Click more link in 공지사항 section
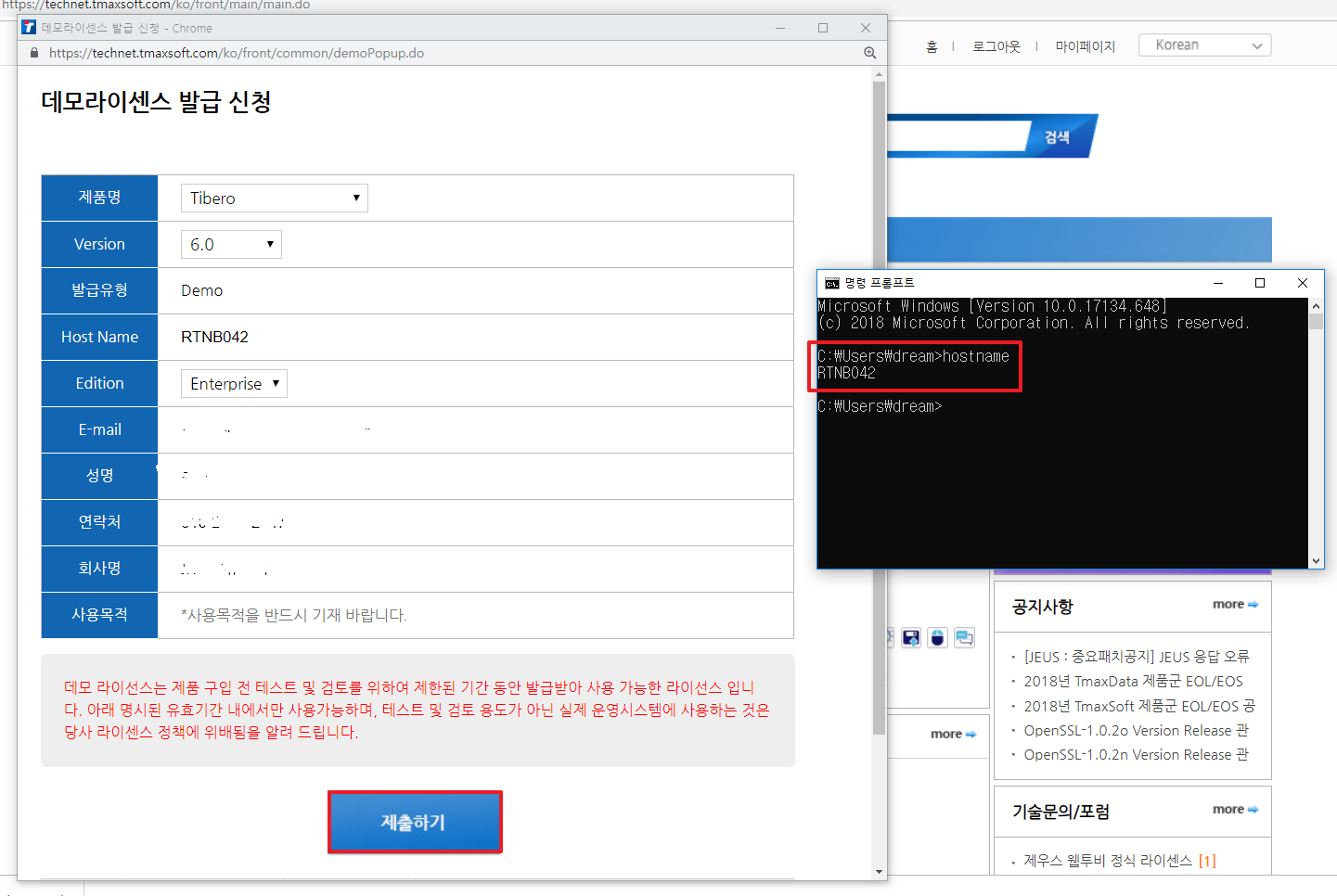 point(1235,604)
